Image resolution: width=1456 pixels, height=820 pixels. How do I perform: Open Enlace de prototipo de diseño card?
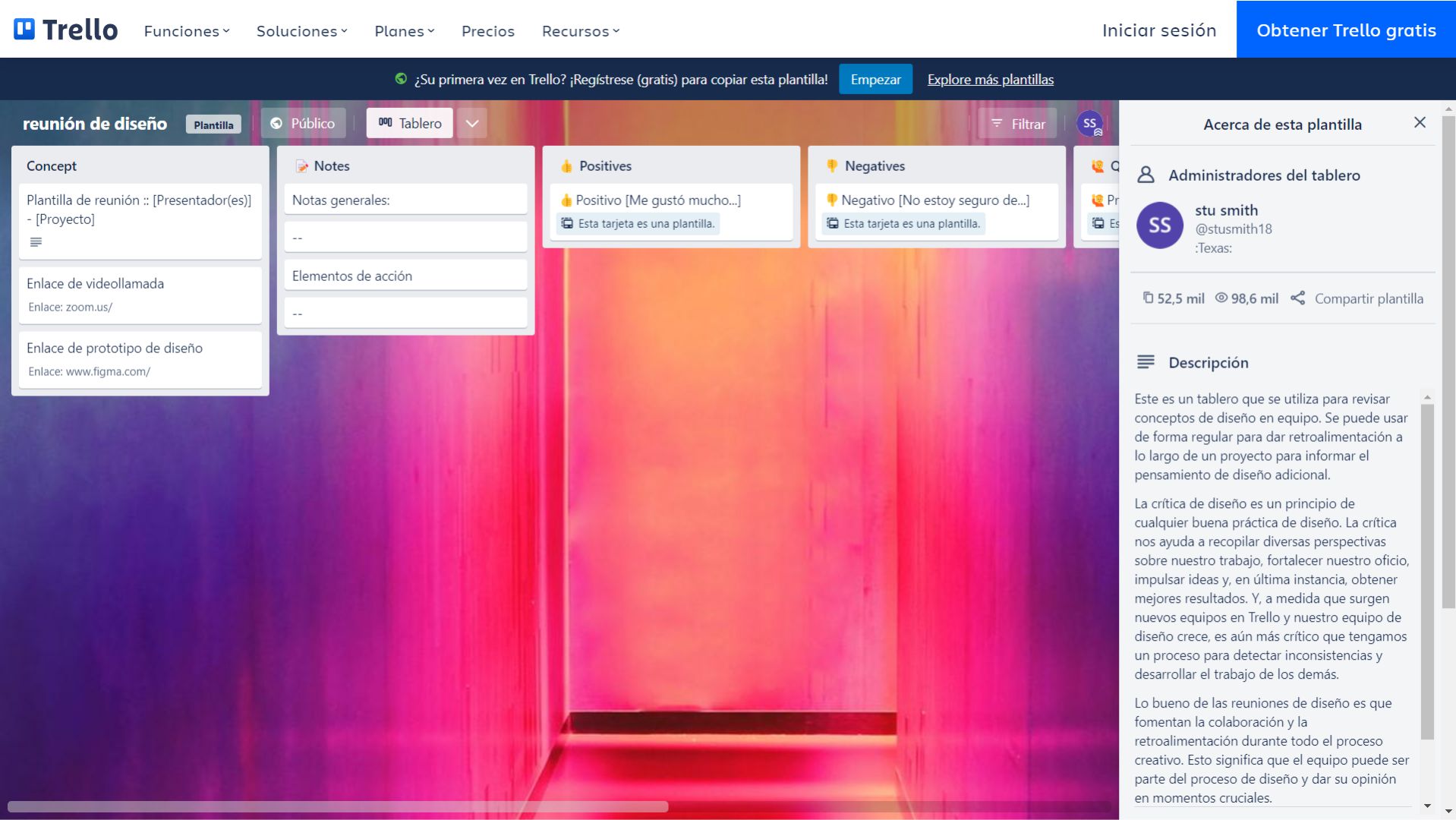point(140,359)
